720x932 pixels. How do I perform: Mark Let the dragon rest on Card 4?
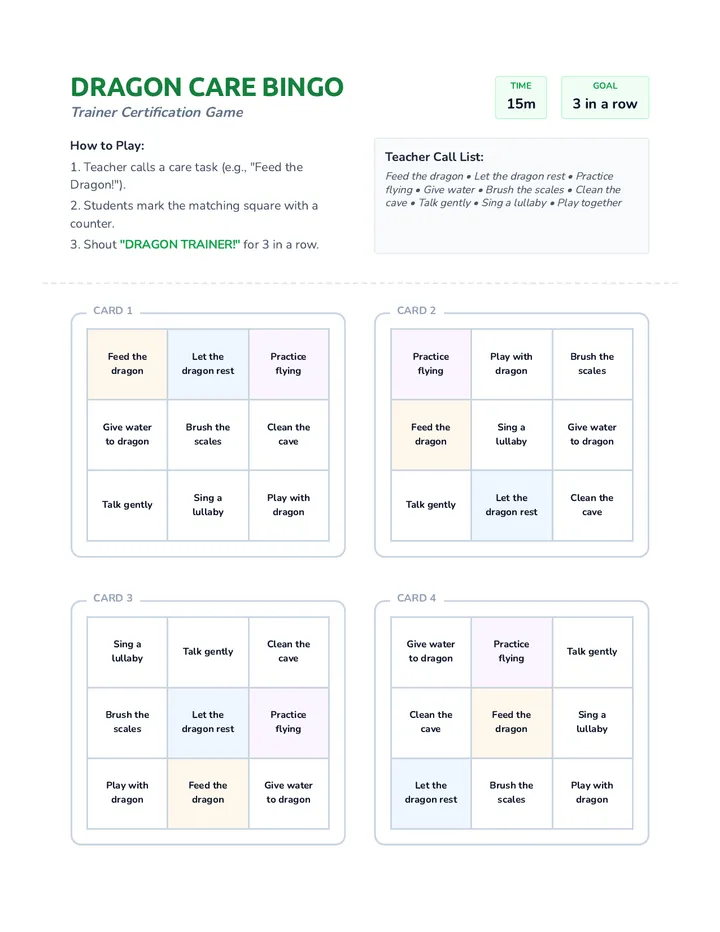(431, 793)
